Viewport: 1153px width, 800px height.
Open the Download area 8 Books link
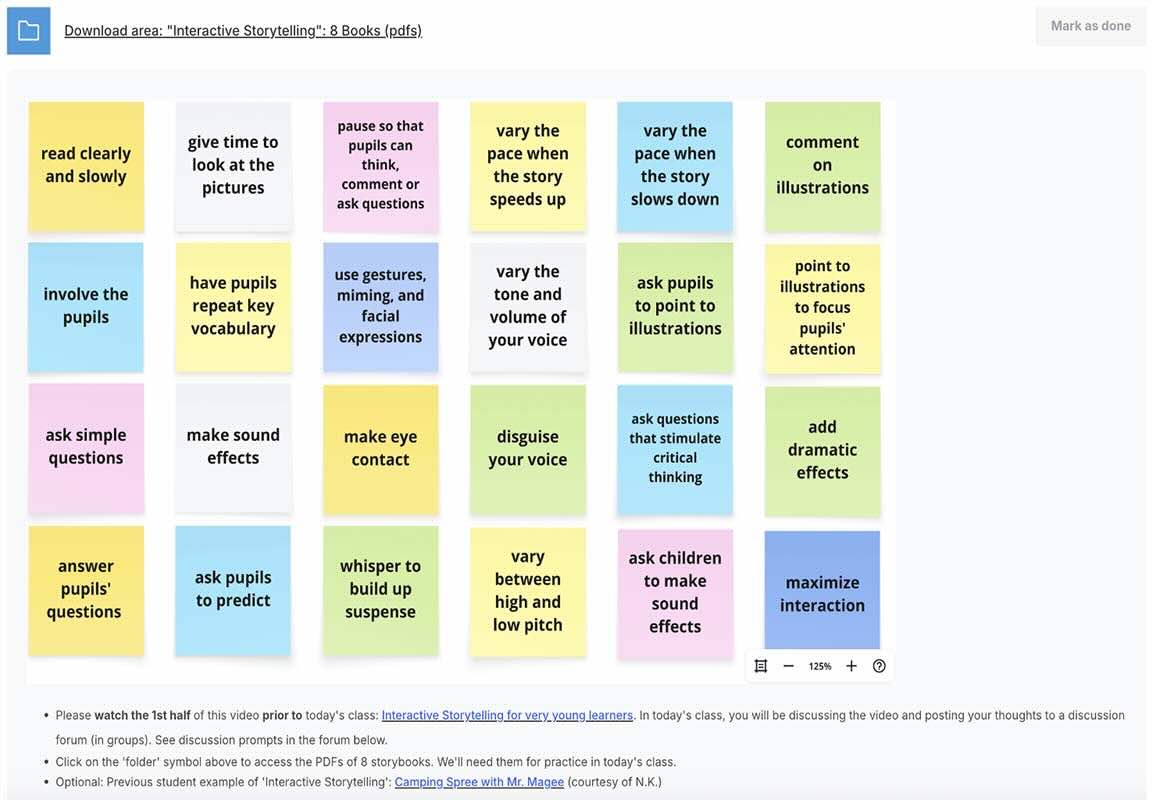pyautogui.click(x=243, y=31)
